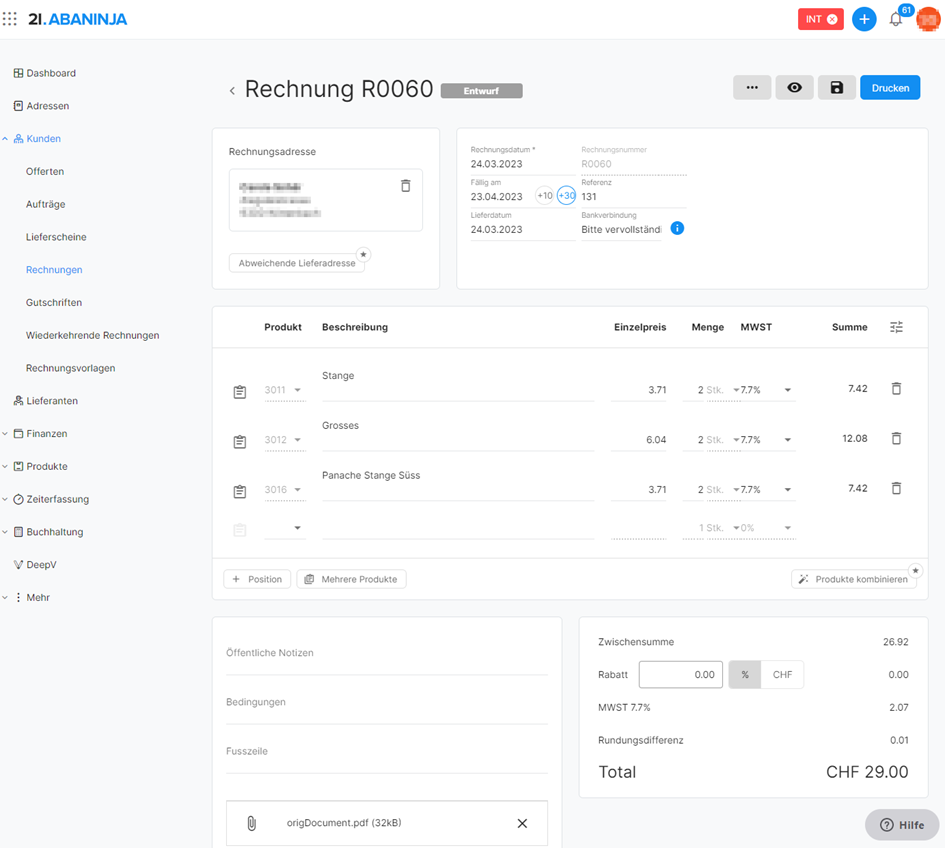This screenshot has width=945, height=848.
Task: Click the Rabatt amount input field
Action: click(680, 675)
